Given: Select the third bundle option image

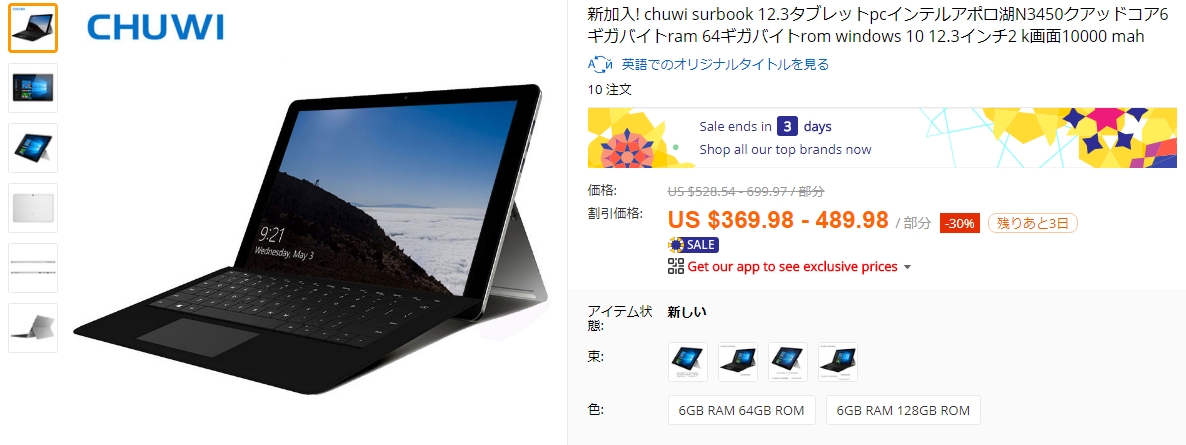Looking at the screenshot, I should [788, 362].
